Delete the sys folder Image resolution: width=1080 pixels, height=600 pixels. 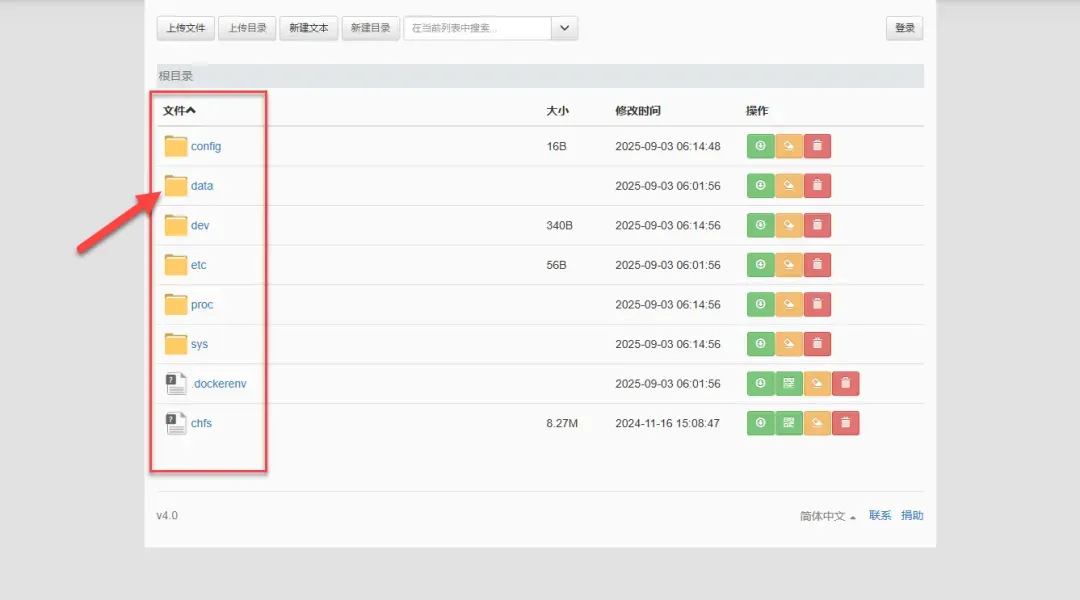pyautogui.click(x=817, y=344)
